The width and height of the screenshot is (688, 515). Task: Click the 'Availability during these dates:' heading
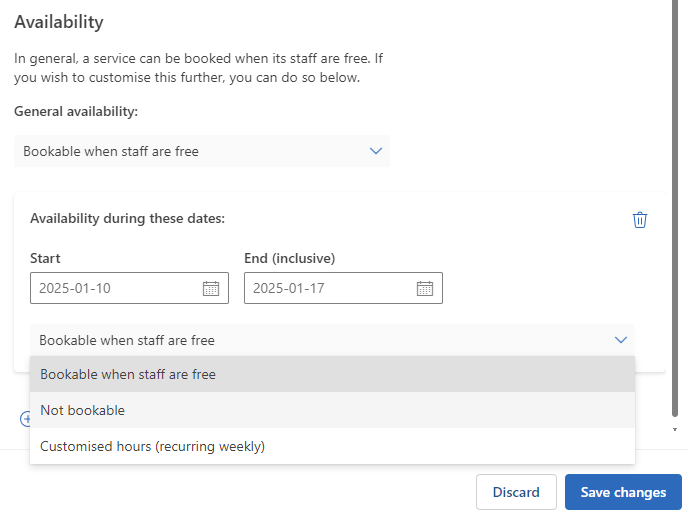127,218
